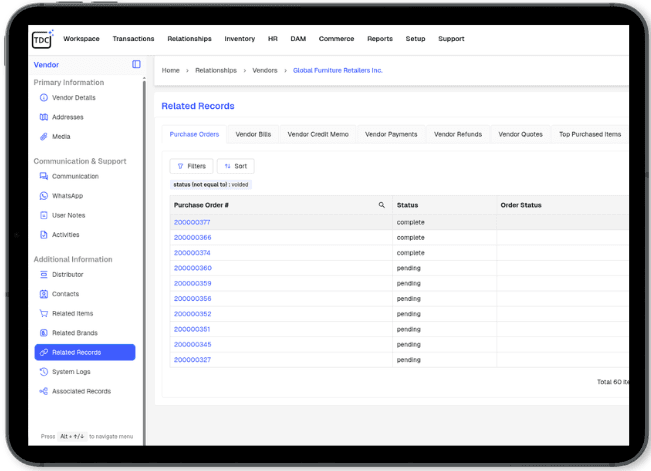Screen dimensions: 651x471
Task: Click the Contacts icon
Action: click(44, 294)
